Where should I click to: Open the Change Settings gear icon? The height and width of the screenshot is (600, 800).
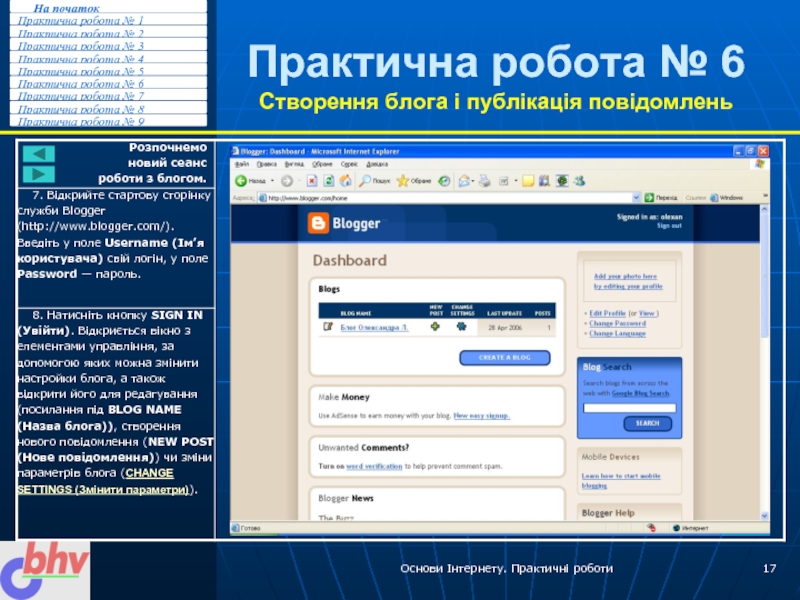click(461, 326)
